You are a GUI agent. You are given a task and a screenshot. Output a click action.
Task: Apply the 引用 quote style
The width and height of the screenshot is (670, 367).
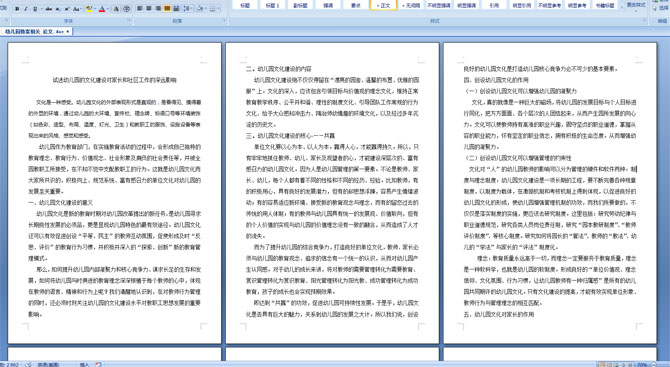click(x=494, y=5)
